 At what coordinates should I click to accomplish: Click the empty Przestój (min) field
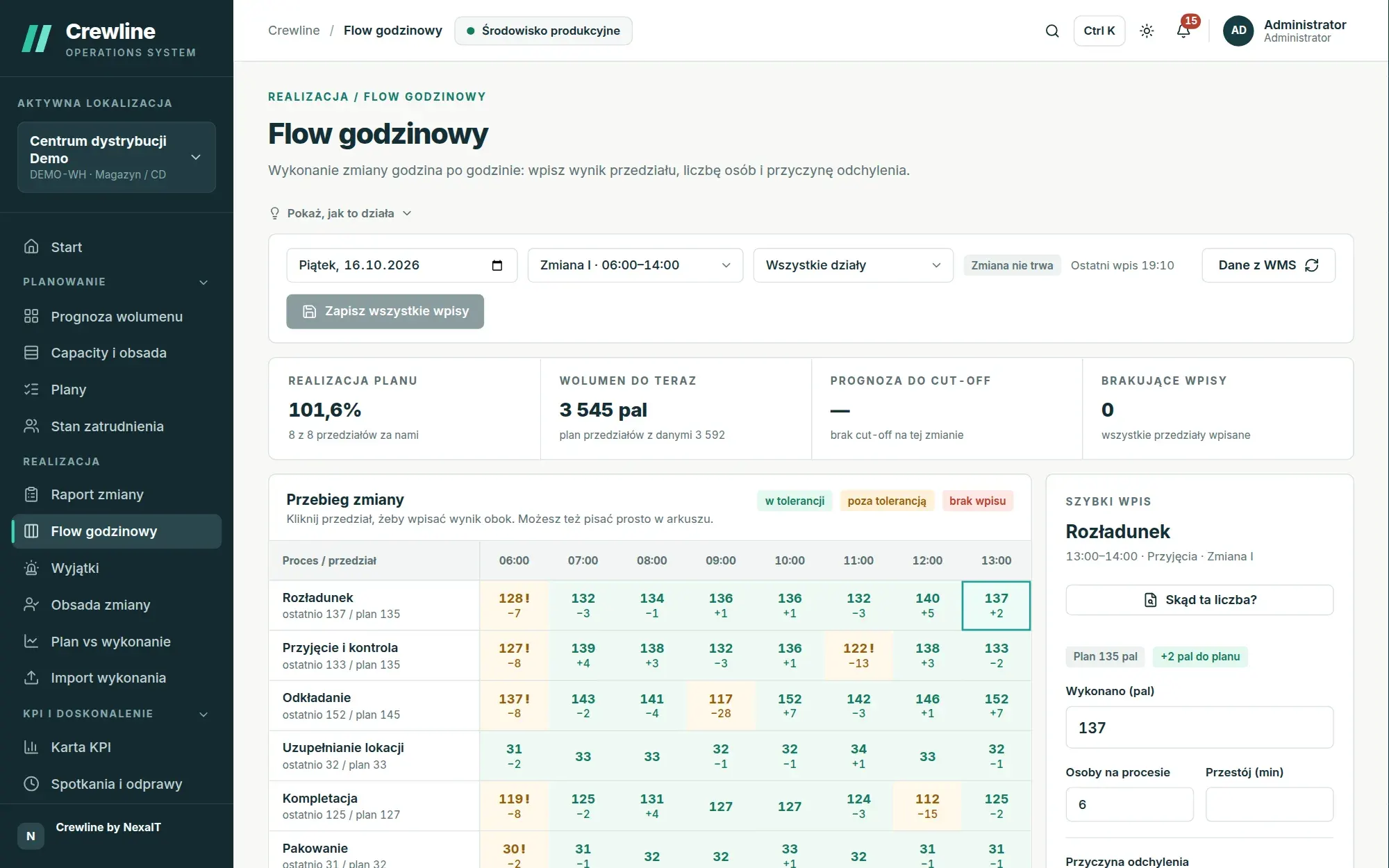pyautogui.click(x=1269, y=804)
